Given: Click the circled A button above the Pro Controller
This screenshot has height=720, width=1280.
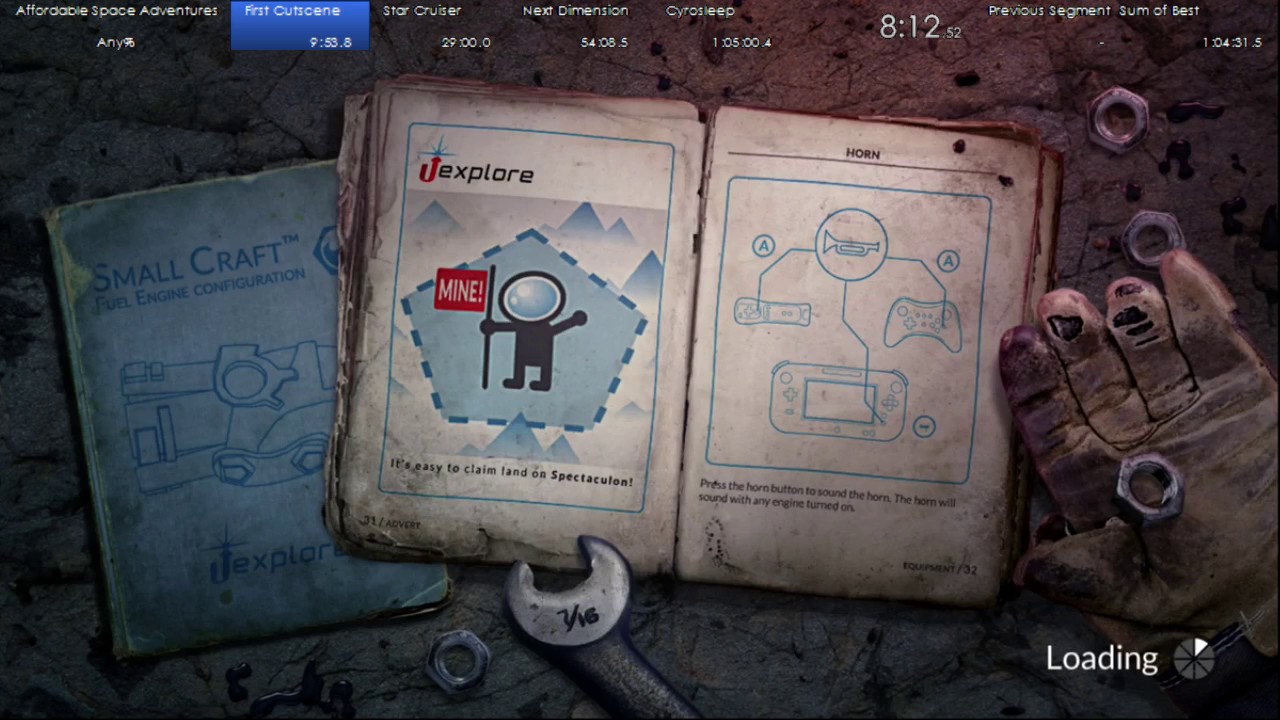Looking at the screenshot, I should pos(947,261).
